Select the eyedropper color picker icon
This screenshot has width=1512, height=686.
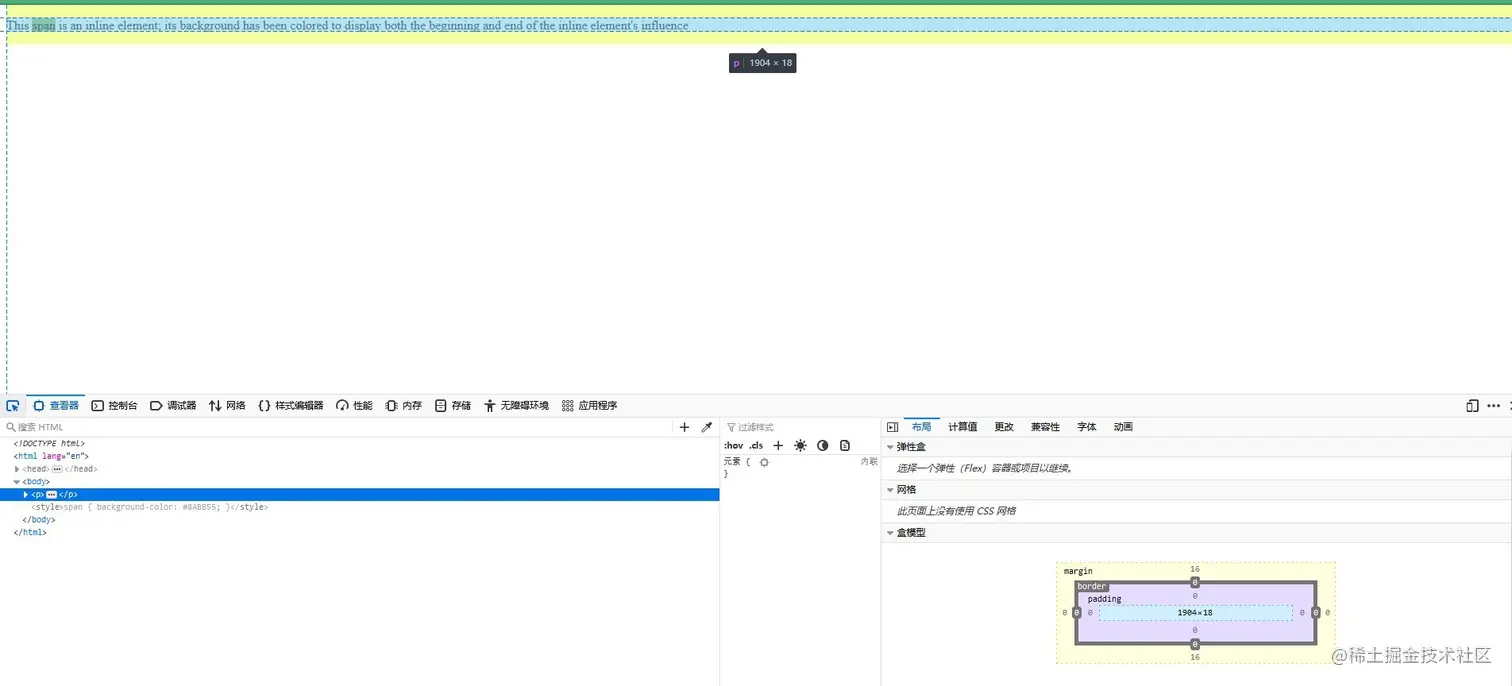click(706, 427)
